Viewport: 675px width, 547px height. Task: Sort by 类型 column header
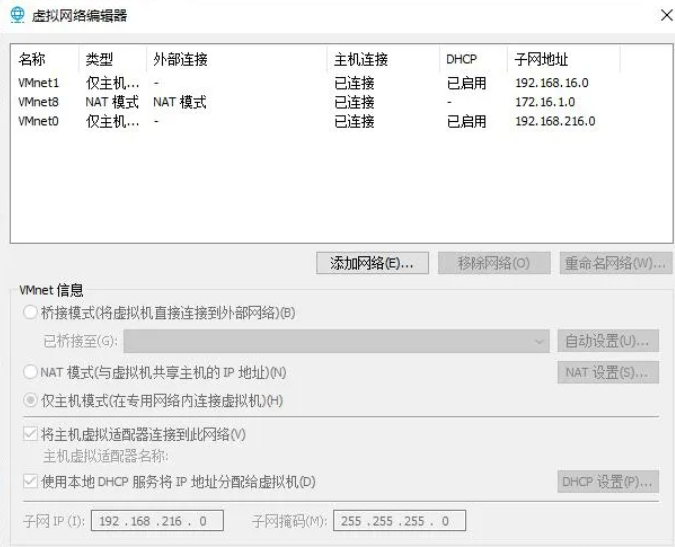click(x=113, y=59)
